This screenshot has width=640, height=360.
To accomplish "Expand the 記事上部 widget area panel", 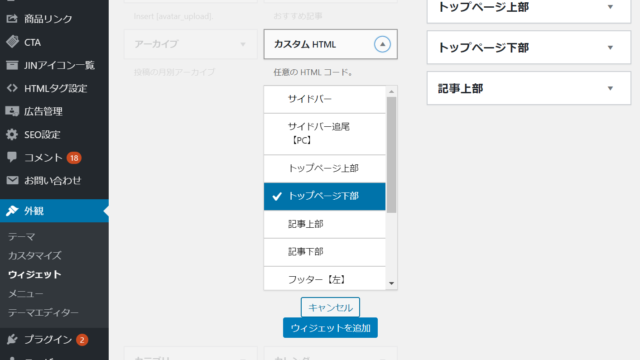I will coord(529,88).
